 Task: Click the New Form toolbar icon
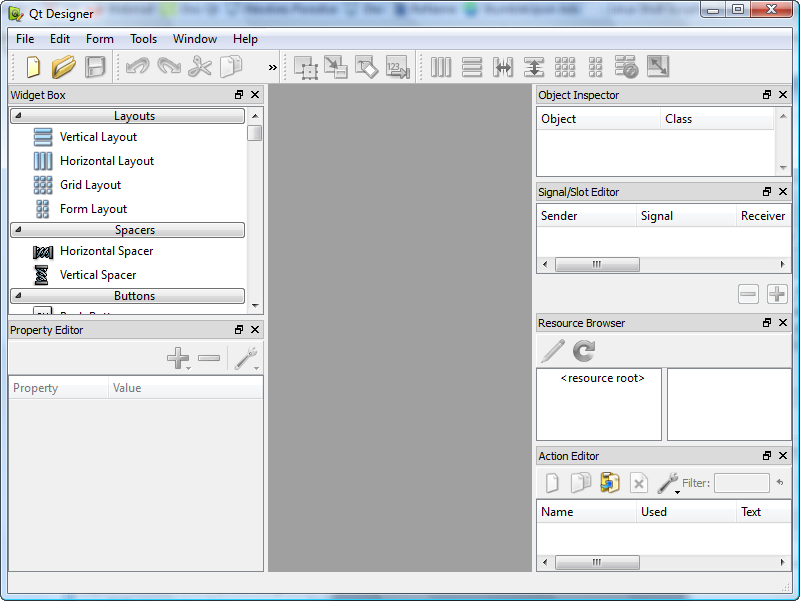click(33, 67)
